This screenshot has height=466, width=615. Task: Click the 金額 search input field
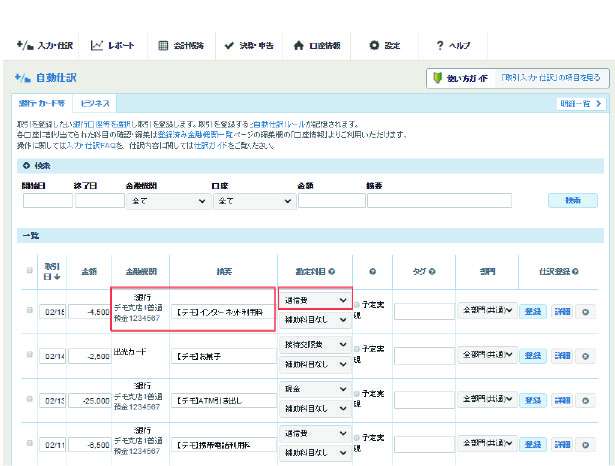tap(332, 200)
